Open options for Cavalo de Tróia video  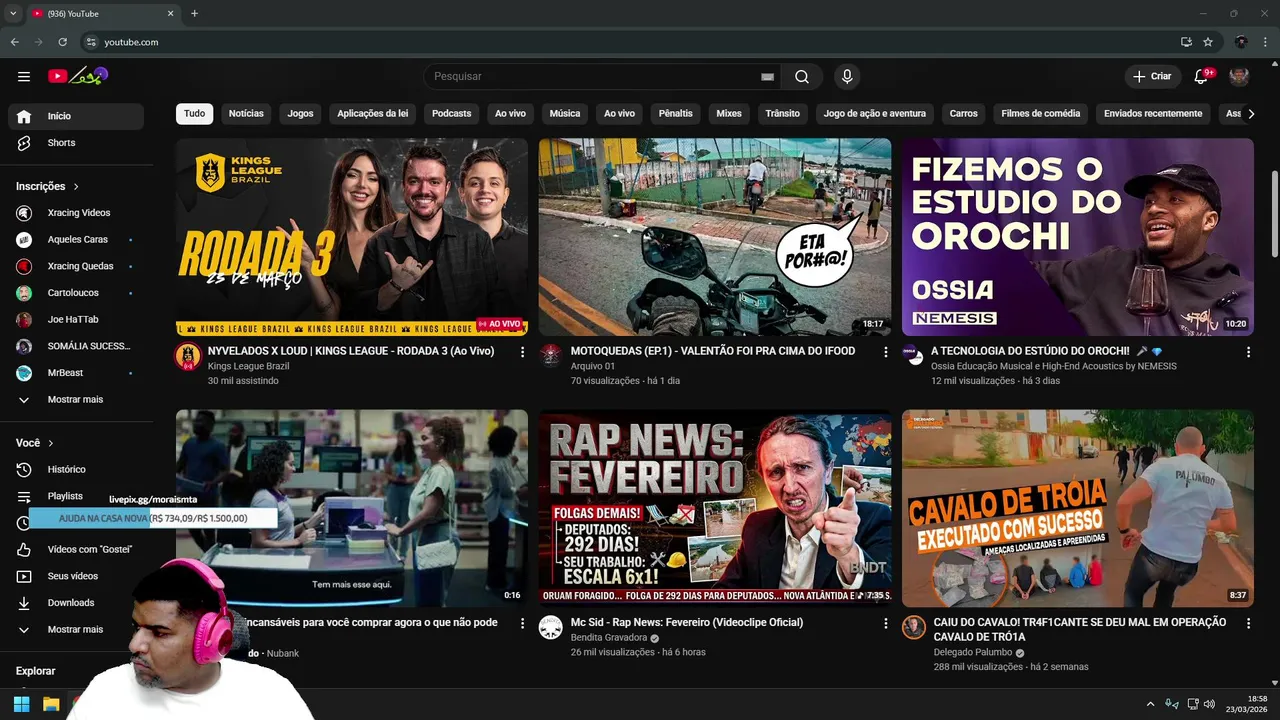pos(1248,623)
